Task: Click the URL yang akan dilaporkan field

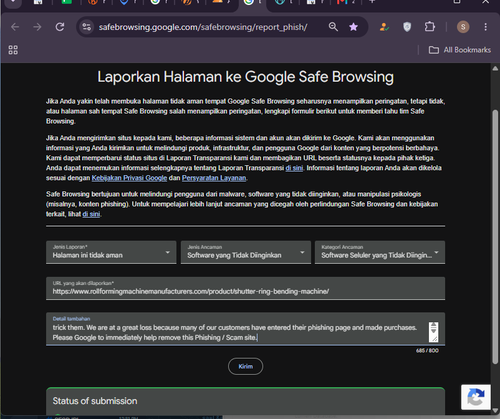Action: [245, 288]
